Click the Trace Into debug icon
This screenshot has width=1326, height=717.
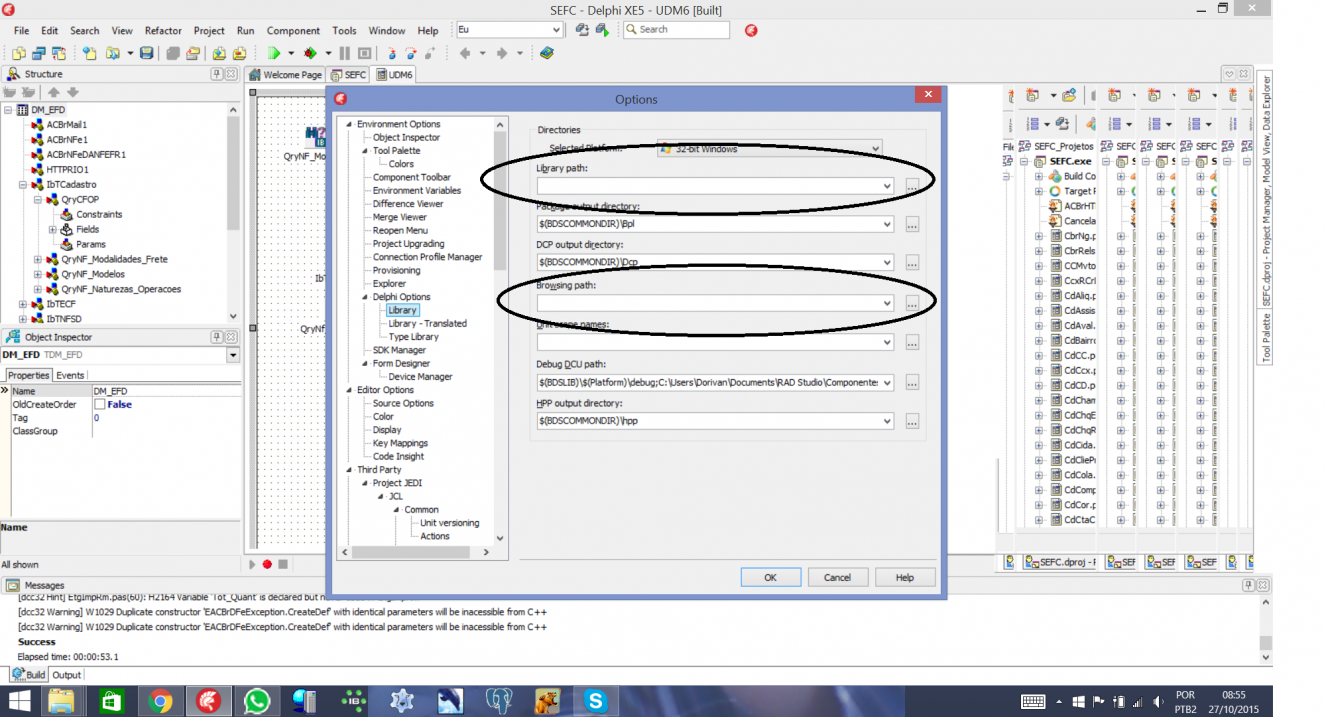391,53
